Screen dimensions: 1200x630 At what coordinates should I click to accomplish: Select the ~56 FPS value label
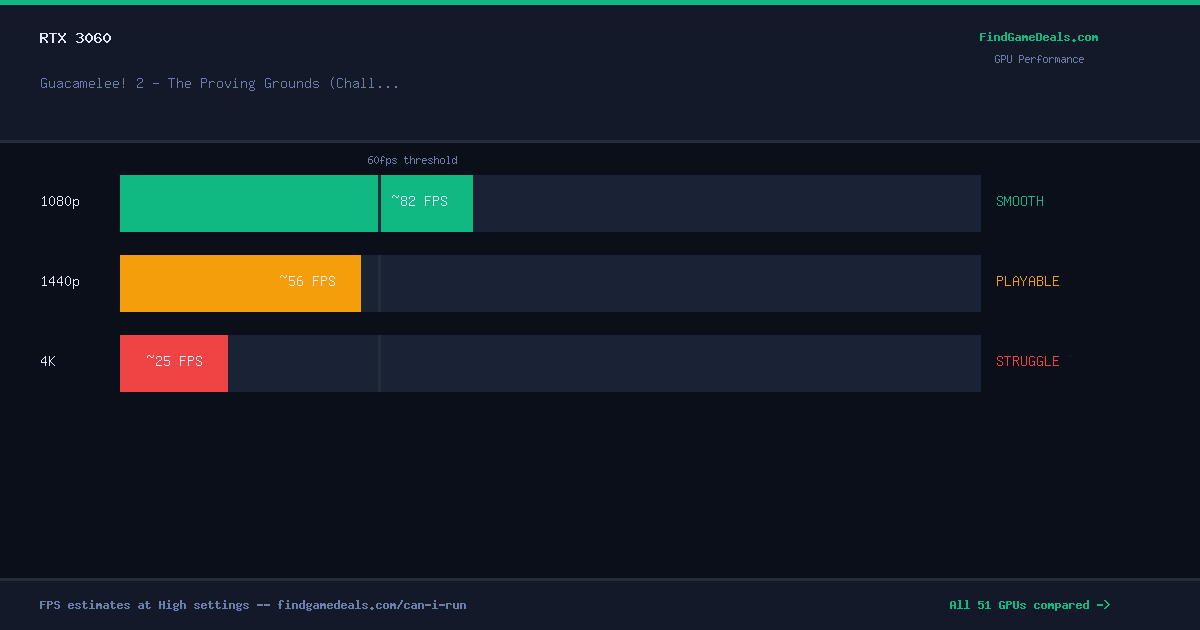pyautogui.click(x=307, y=281)
